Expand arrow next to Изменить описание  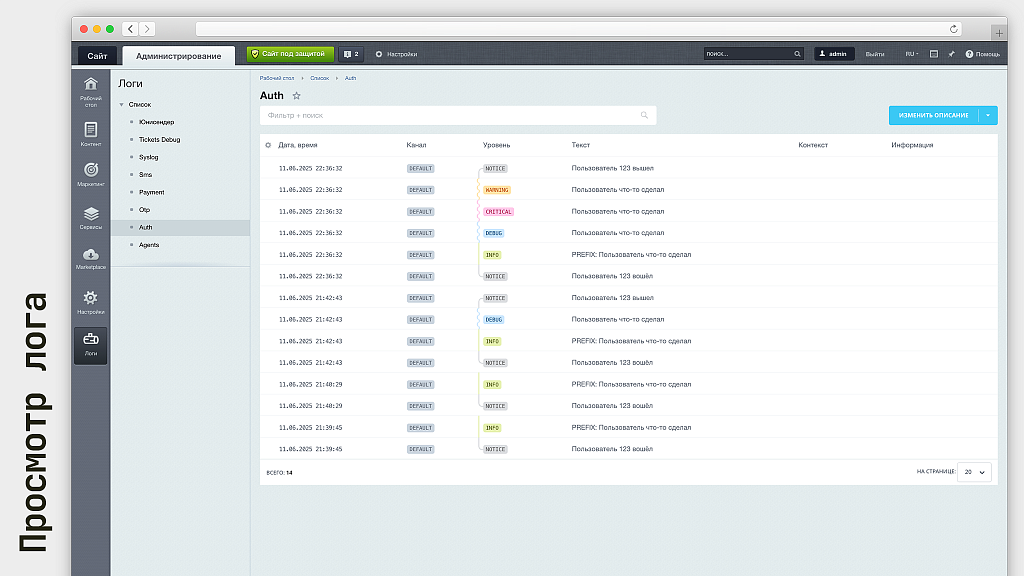(989, 115)
